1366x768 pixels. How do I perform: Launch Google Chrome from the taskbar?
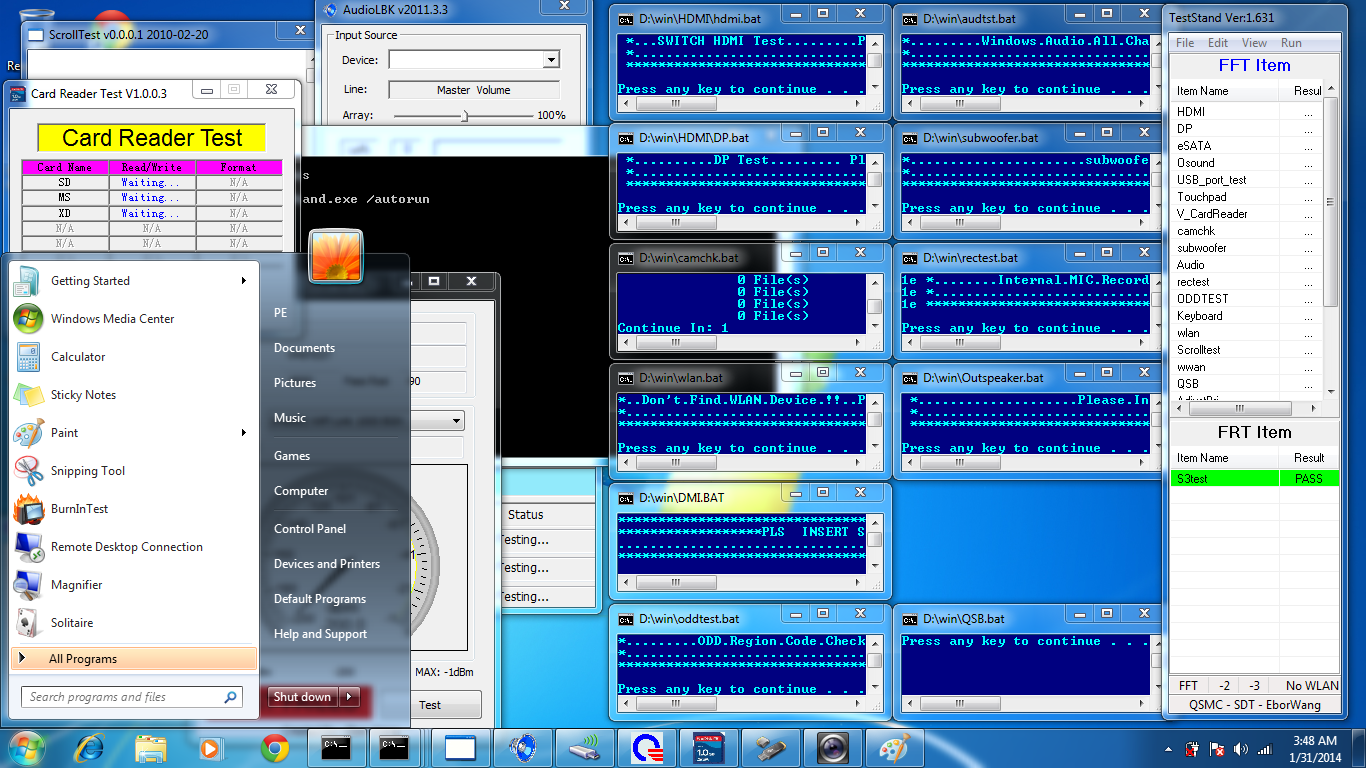pos(275,747)
